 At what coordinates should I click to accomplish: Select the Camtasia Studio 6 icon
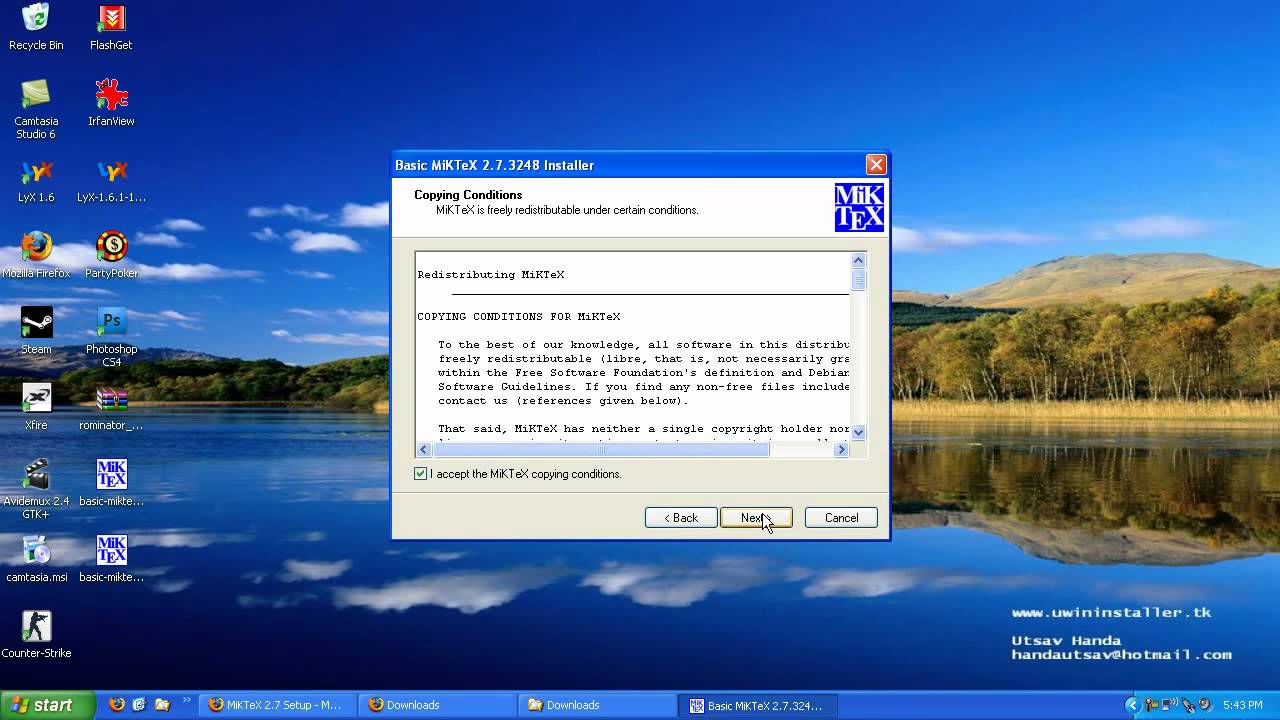[x=36, y=109]
